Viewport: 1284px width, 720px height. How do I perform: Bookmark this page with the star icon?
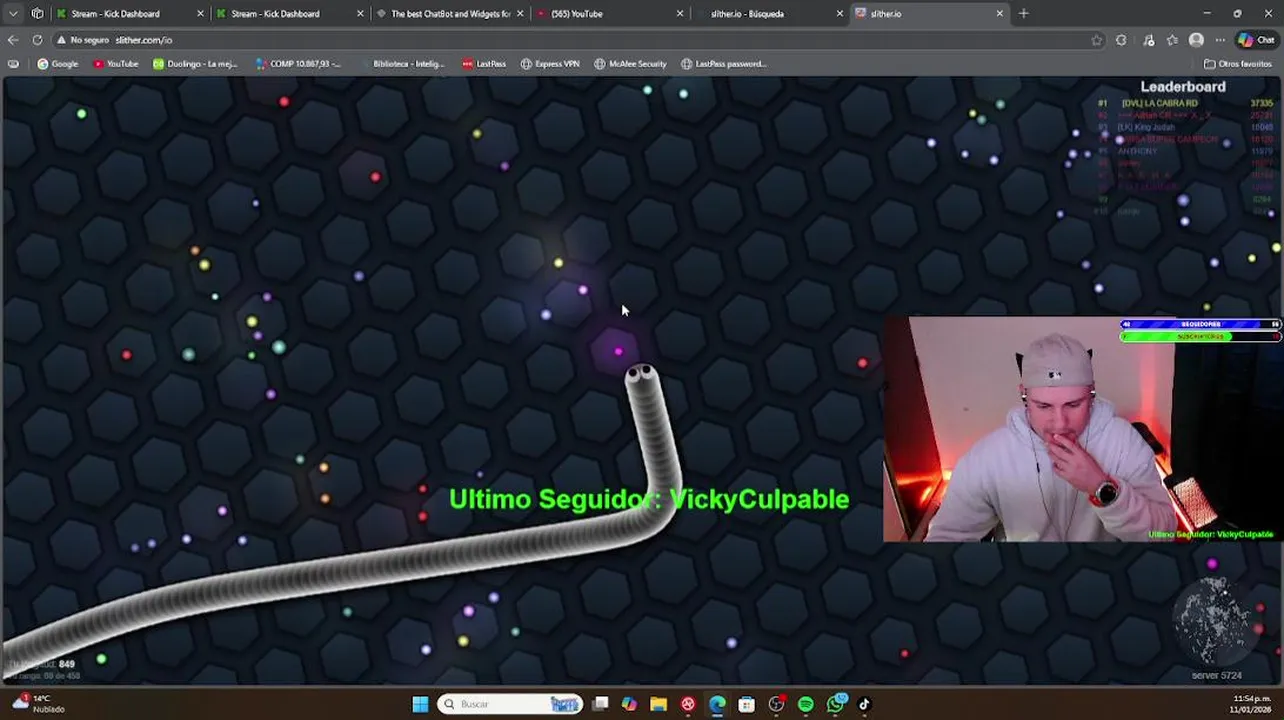point(1097,40)
